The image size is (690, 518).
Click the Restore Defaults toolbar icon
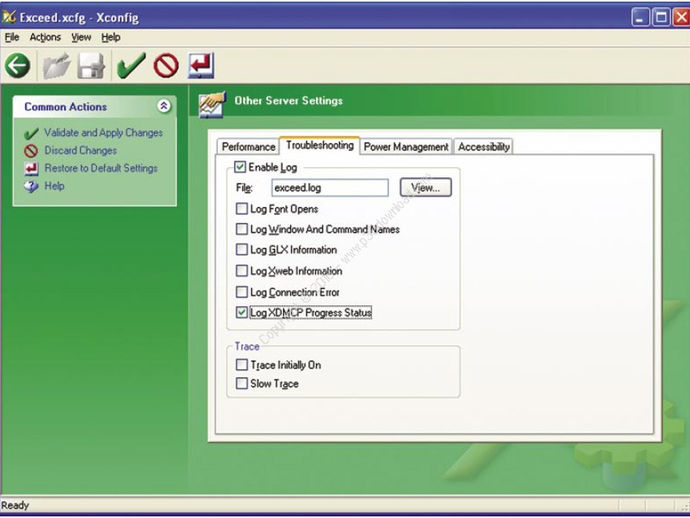(x=201, y=66)
